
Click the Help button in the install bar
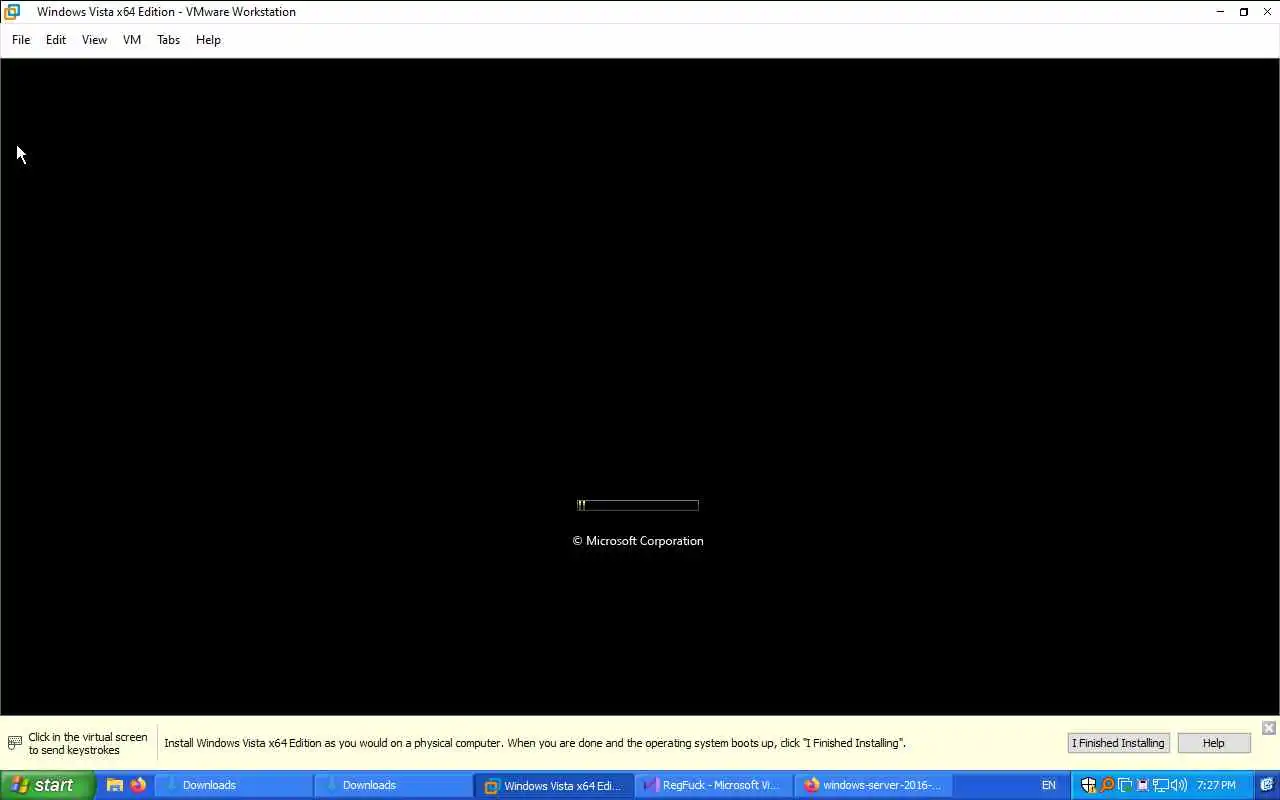1213,743
